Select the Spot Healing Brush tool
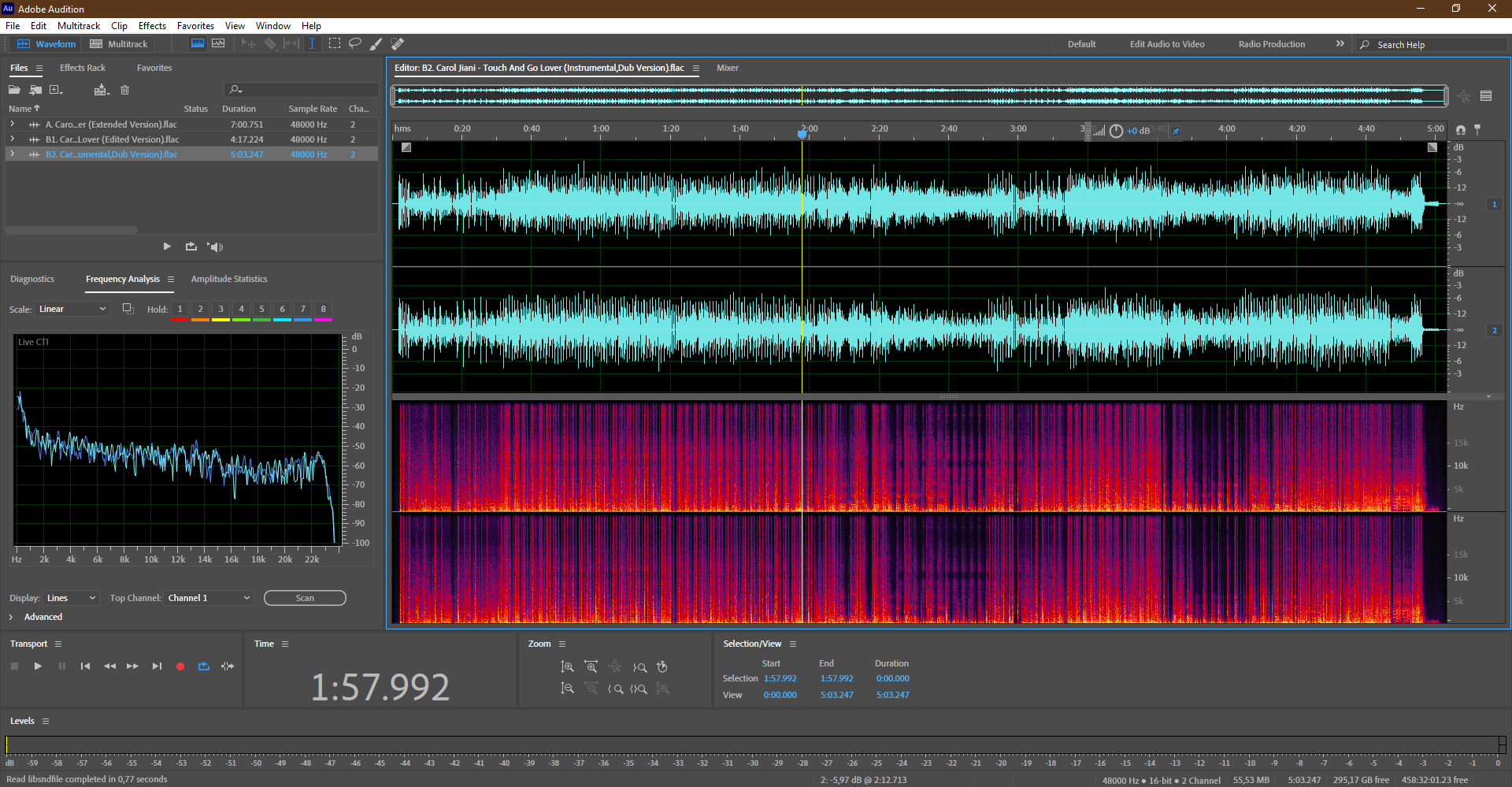The height and width of the screenshot is (787, 1512). pos(398,43)
